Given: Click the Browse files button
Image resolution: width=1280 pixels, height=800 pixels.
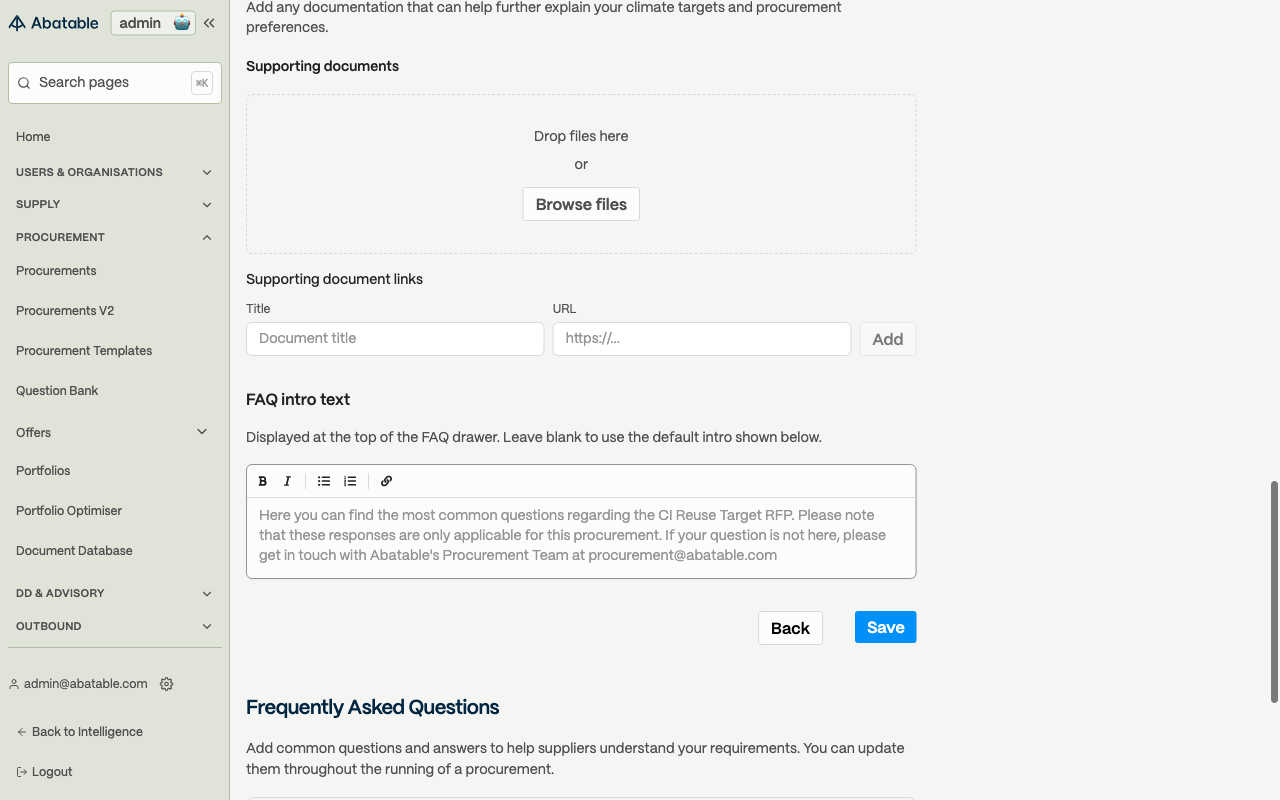Looking at the screenshot, I should [x=581, y=204].
